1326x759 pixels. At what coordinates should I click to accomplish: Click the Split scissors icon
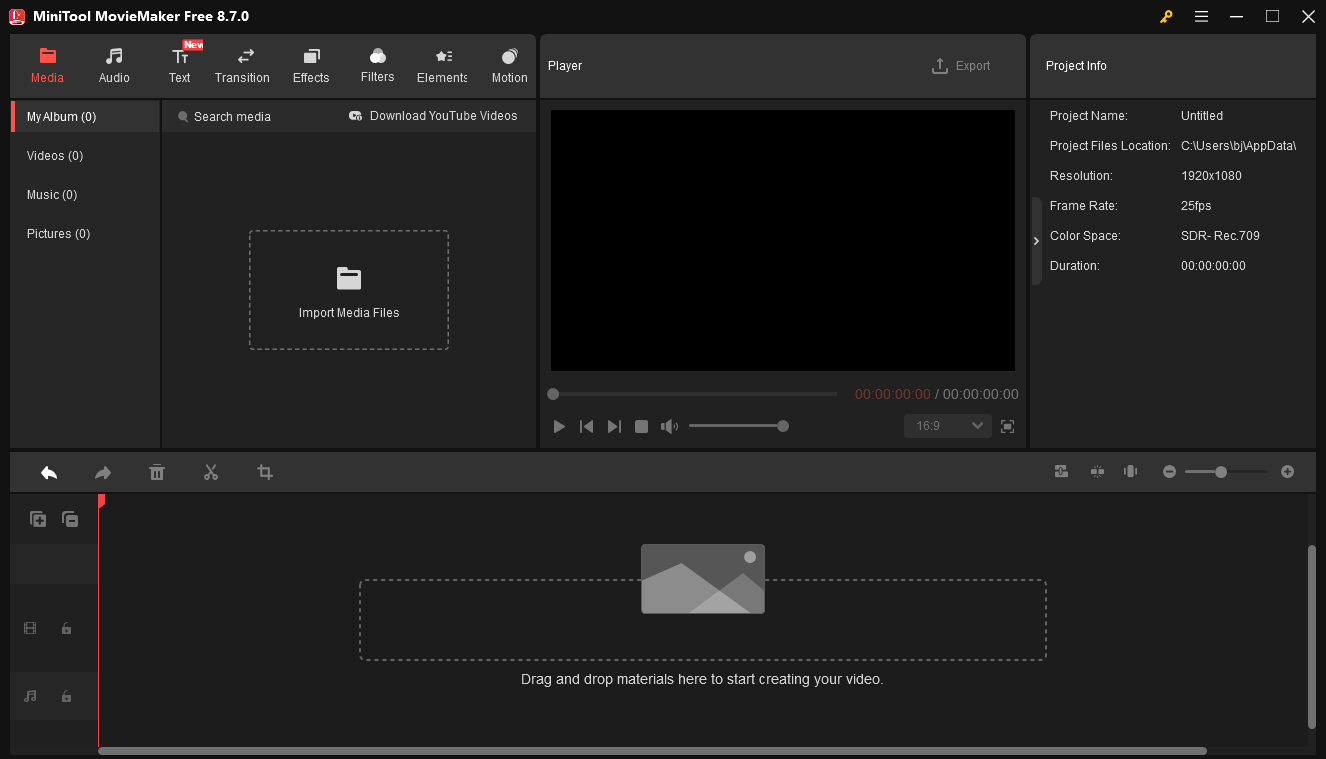click(211, 472)
